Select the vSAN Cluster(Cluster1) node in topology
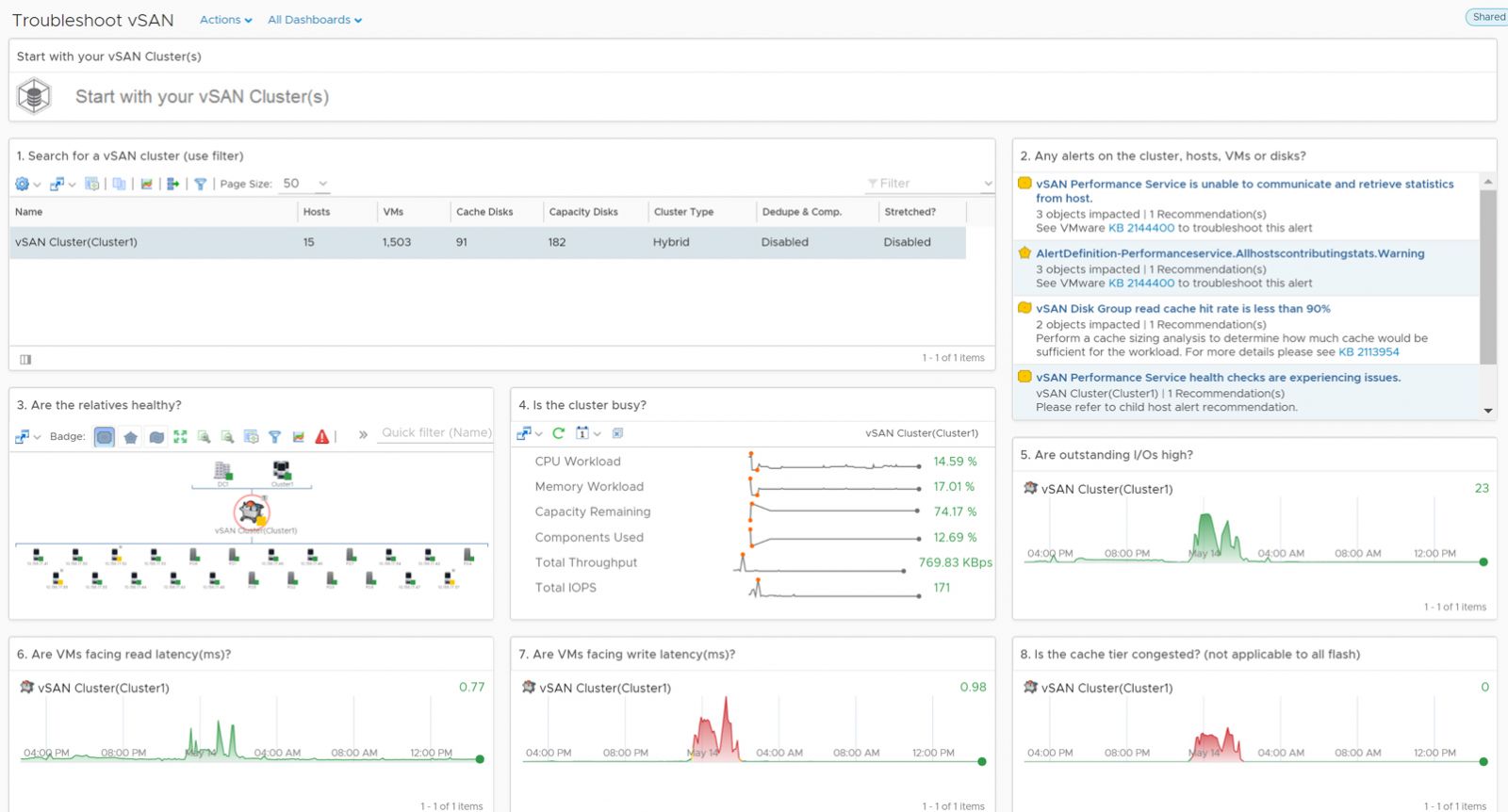Screen dimensions: 1508x812 [x=252, y=512]
